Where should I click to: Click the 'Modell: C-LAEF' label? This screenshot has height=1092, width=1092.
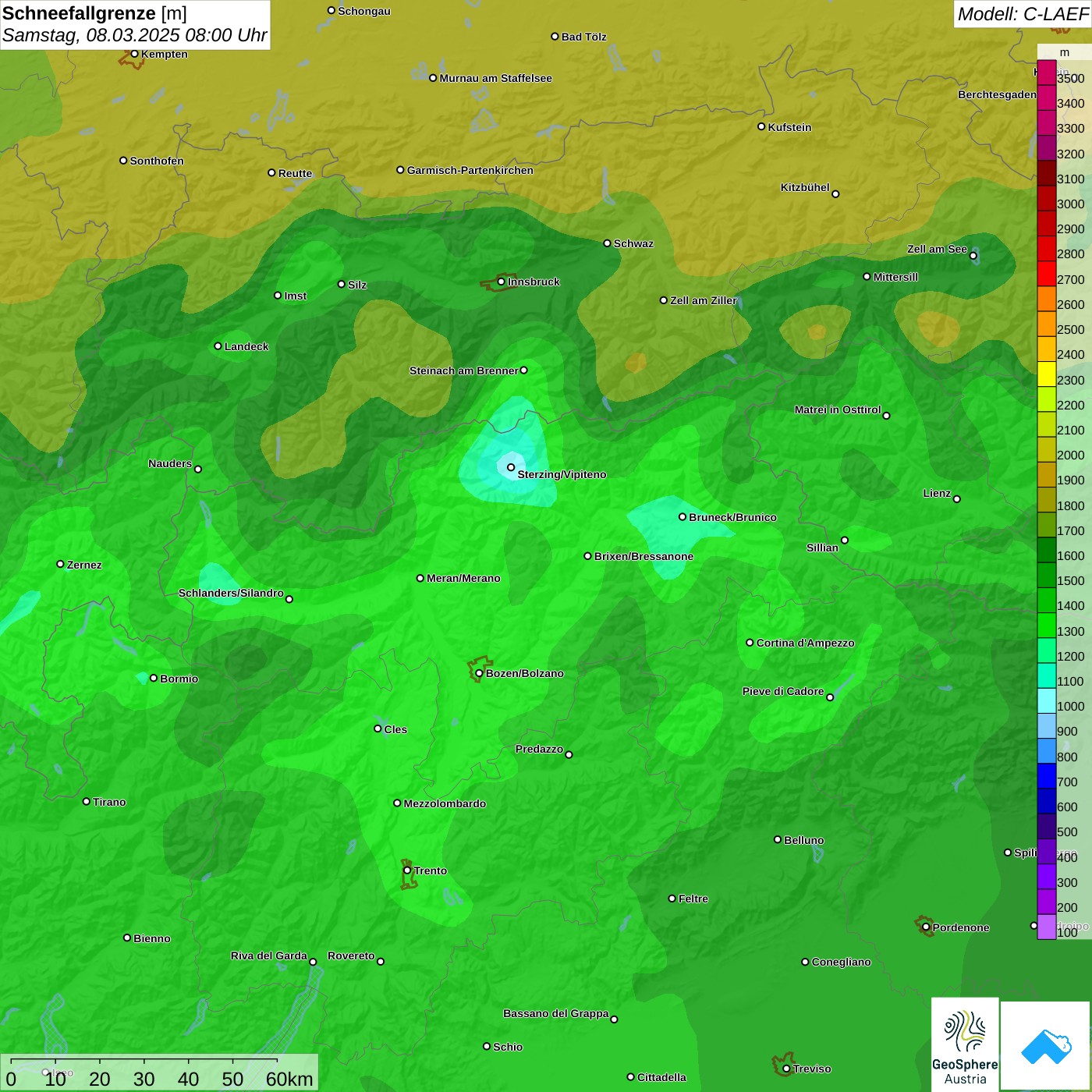[x=1023, y=13]
